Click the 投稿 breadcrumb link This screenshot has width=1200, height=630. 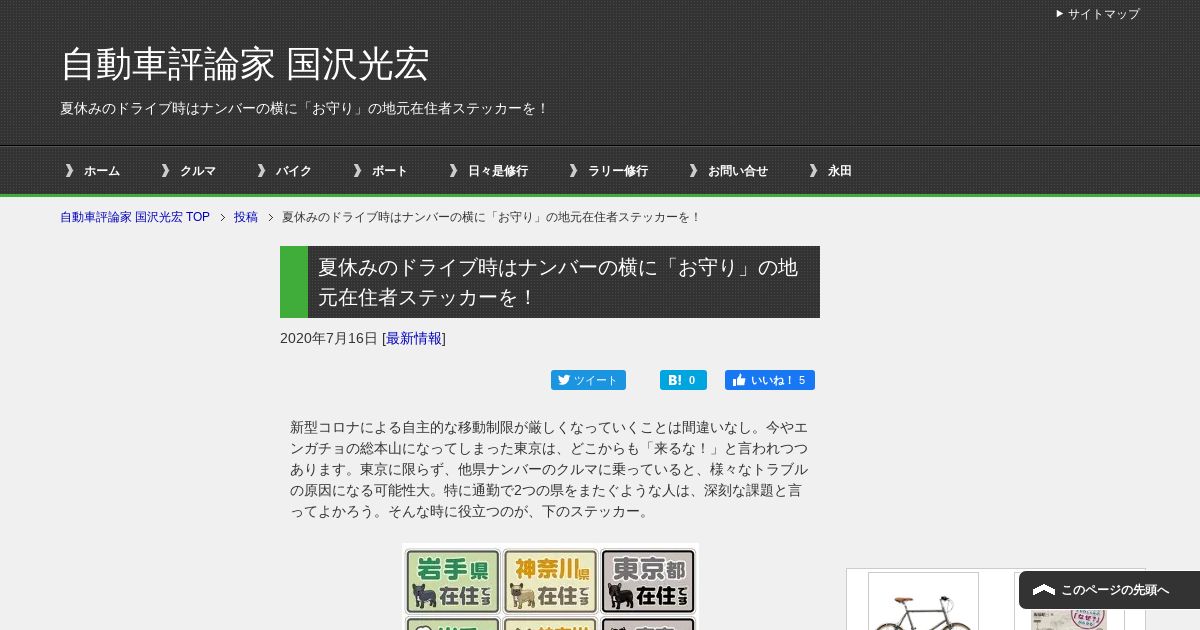pos(246,217)
